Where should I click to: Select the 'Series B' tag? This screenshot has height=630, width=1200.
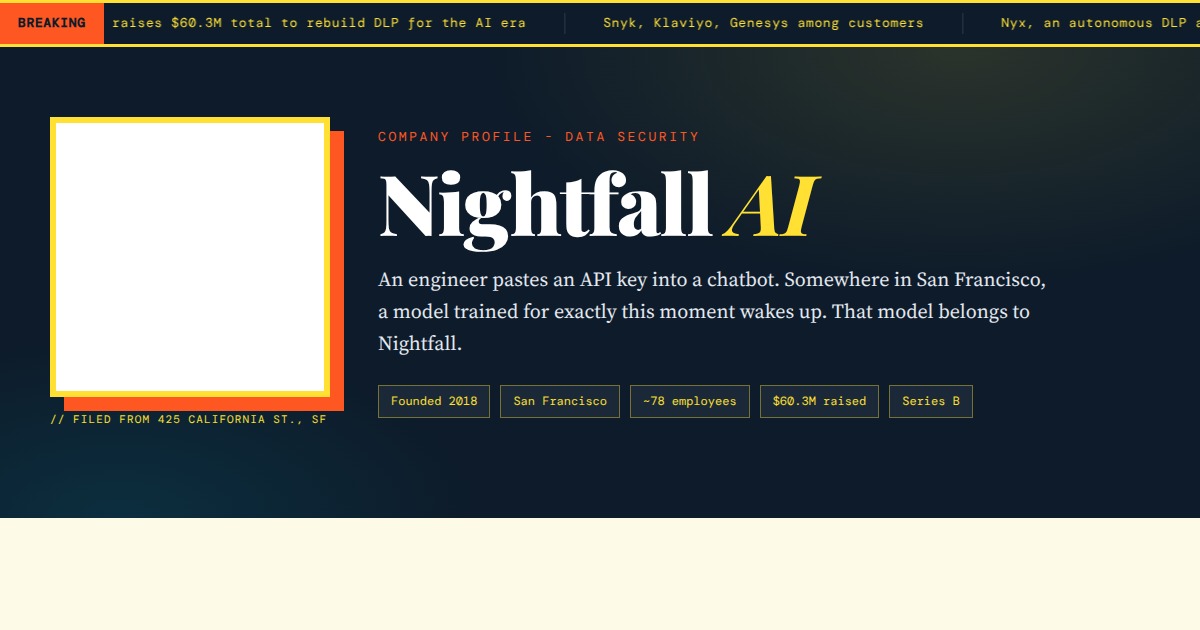point(931,401)
